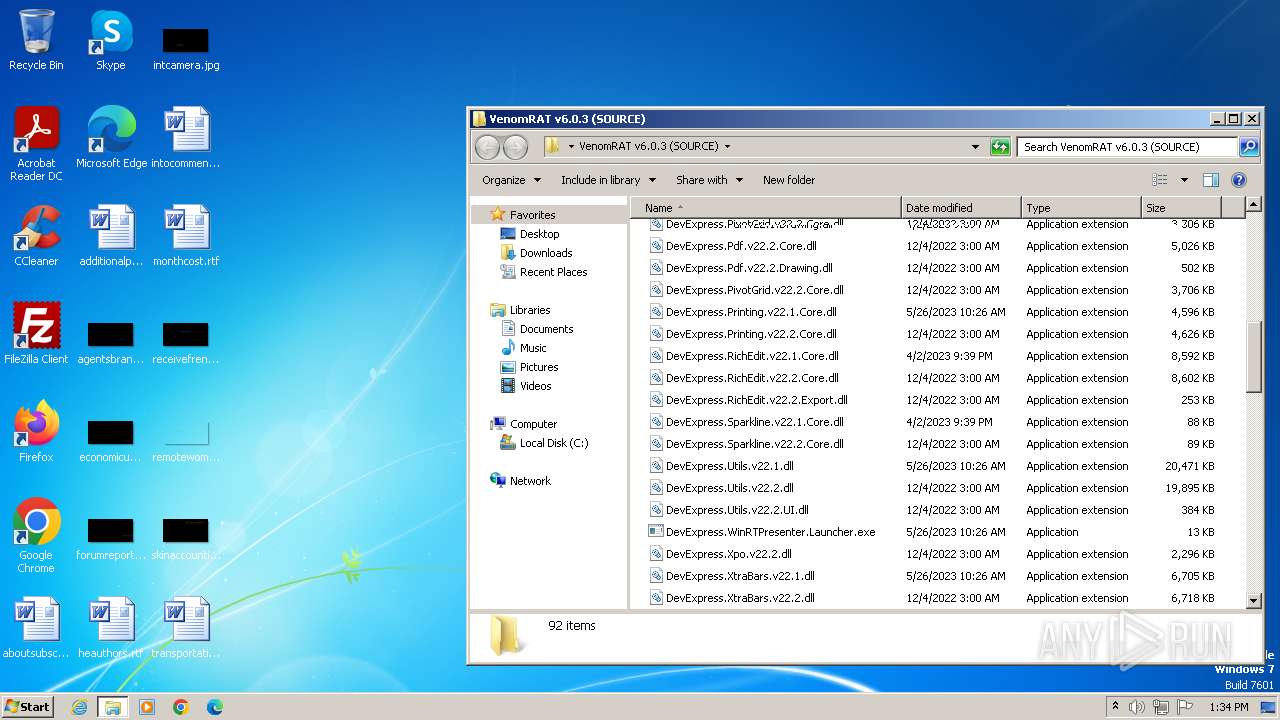Open Recent Places in navigation pane
The image size is (1280, 720).
tap(553, 272)
